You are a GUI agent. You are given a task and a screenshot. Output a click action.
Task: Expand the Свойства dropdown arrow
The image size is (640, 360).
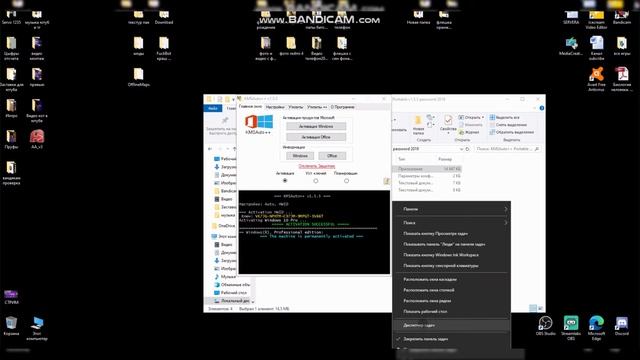(448, 133)
